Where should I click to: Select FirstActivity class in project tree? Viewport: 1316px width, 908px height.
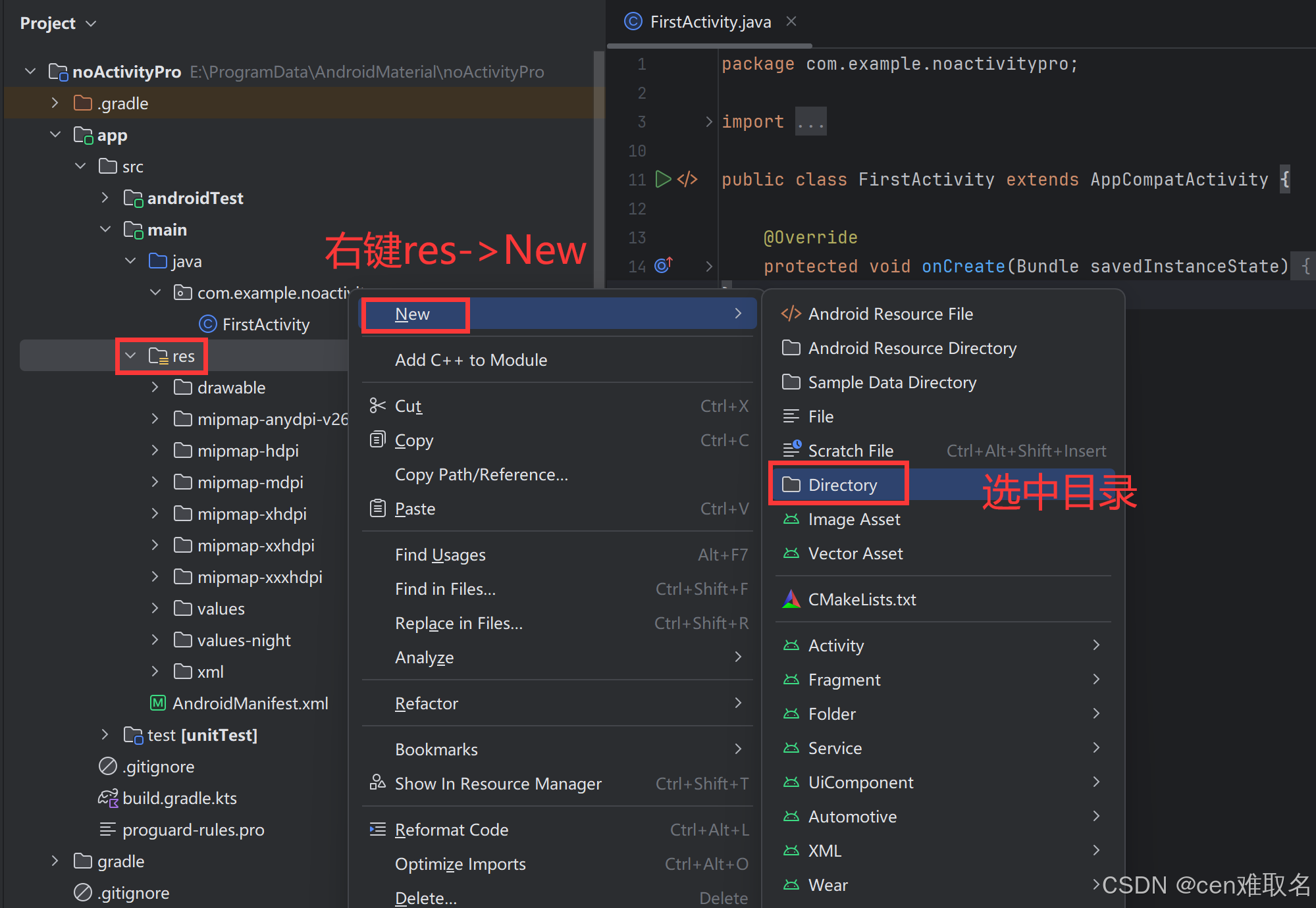click(265, 324)
